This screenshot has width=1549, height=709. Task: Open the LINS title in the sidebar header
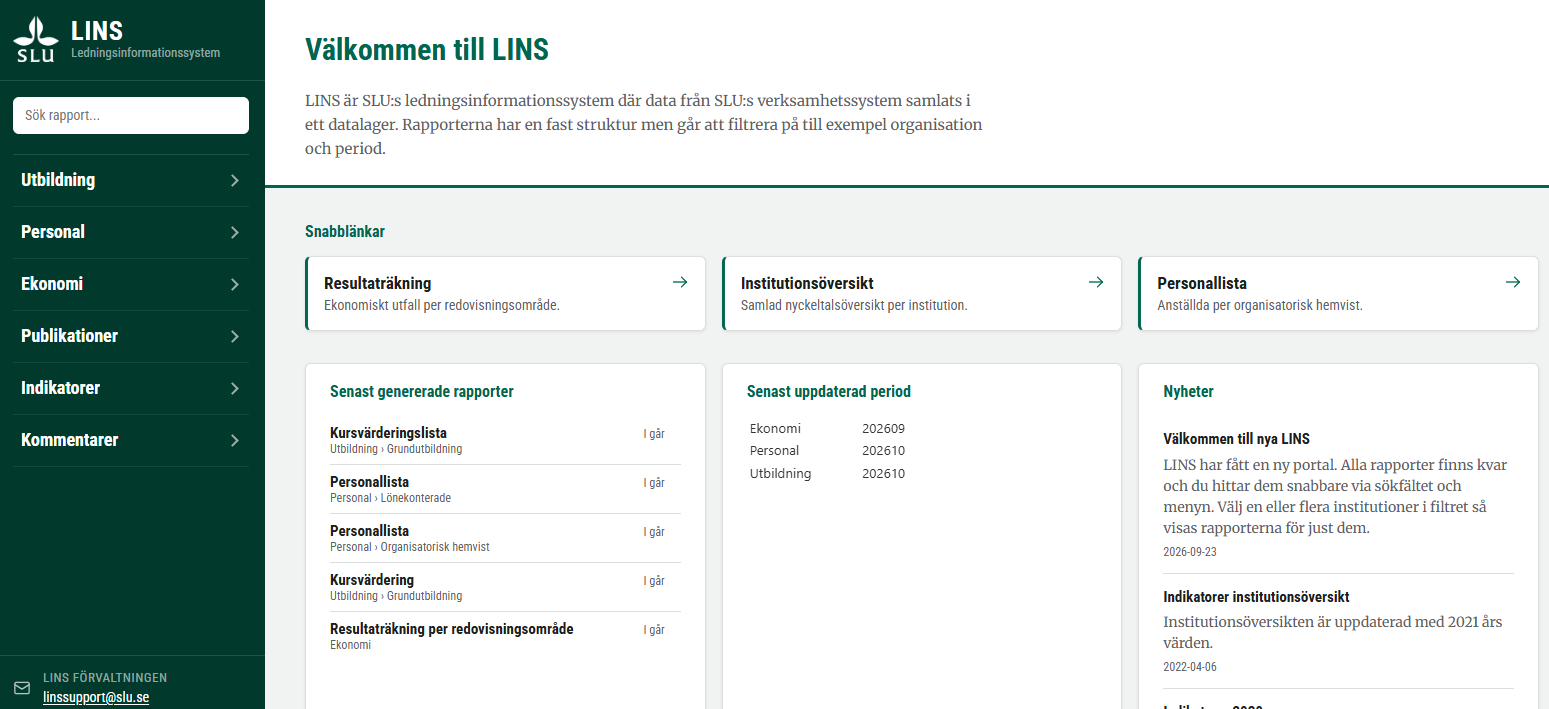[x=97, y=31]
